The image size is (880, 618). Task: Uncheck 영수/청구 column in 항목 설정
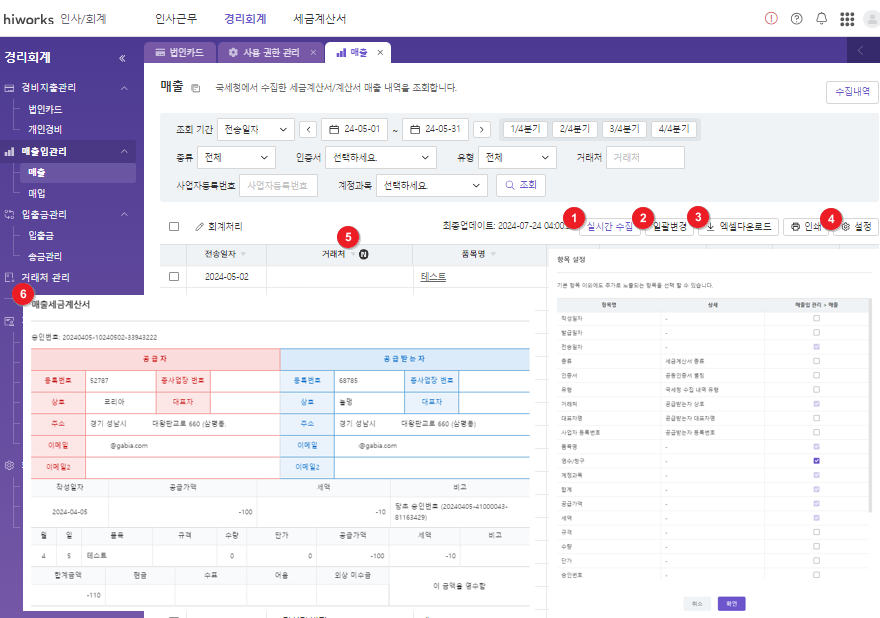click(x=817, y=461)
